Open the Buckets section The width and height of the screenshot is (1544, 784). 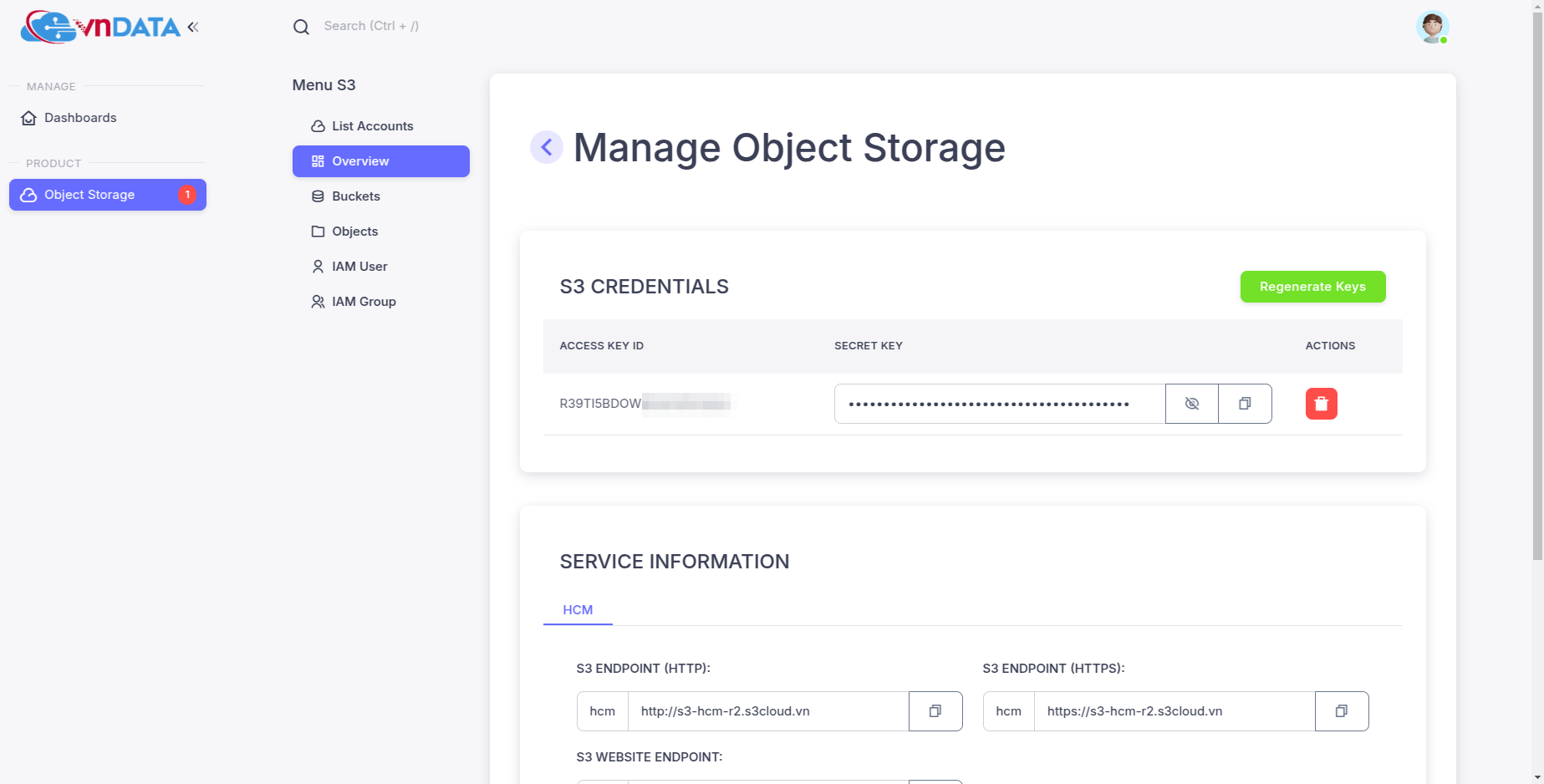(355, 196)
